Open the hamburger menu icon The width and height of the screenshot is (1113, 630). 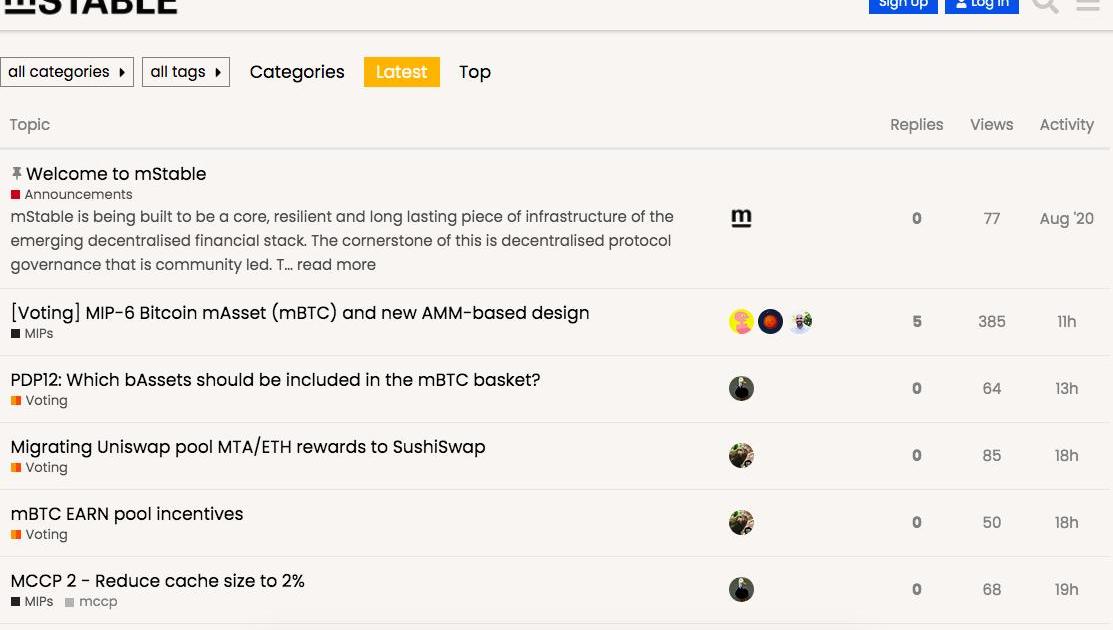[x=1087, y=5]
